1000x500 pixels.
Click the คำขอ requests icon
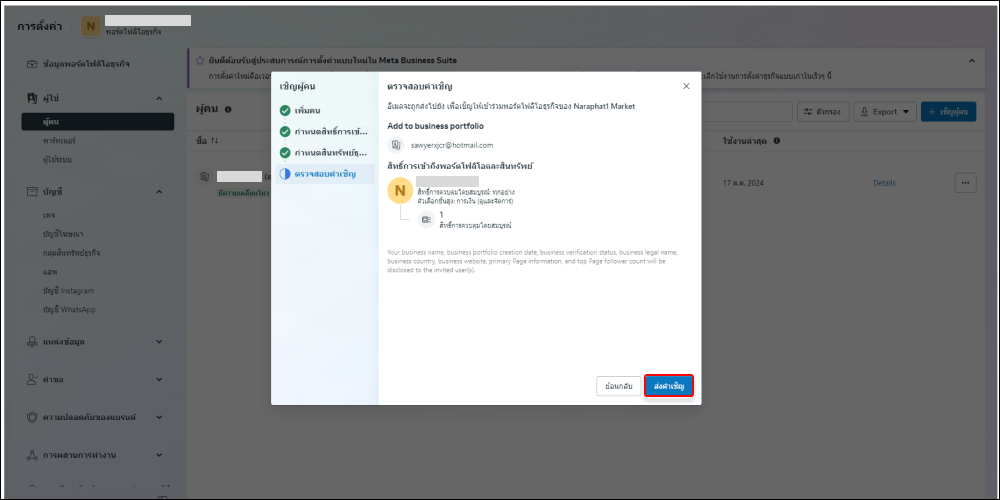[31, 379]
